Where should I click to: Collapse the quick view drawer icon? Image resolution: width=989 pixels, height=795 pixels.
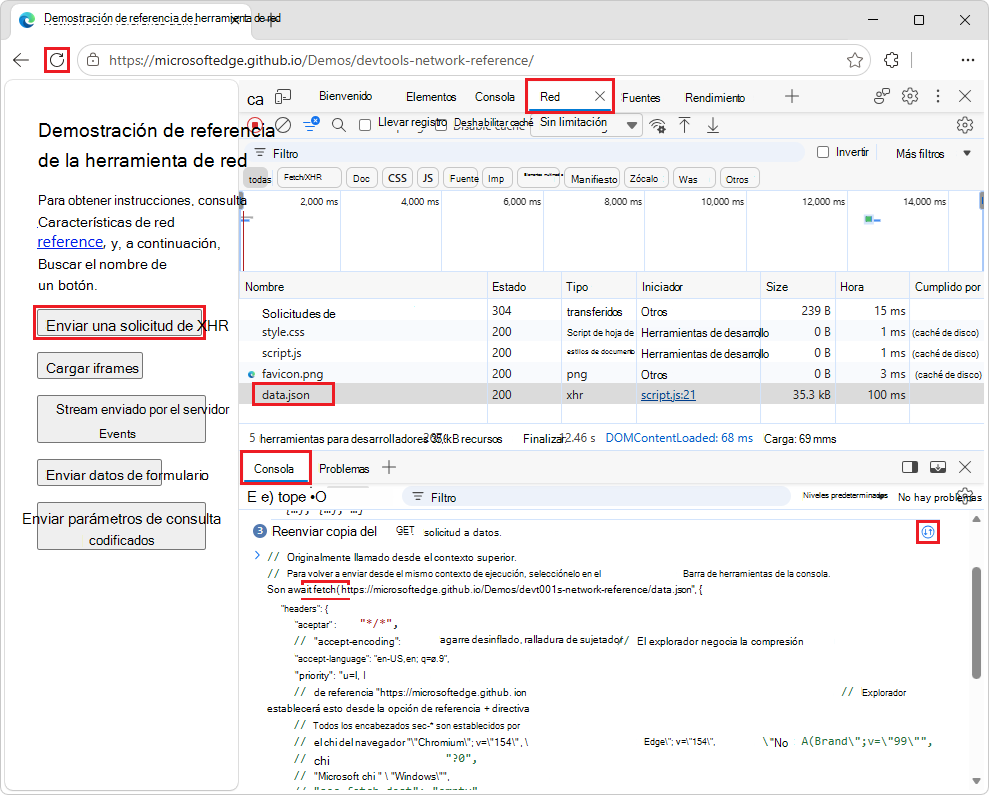938,467
